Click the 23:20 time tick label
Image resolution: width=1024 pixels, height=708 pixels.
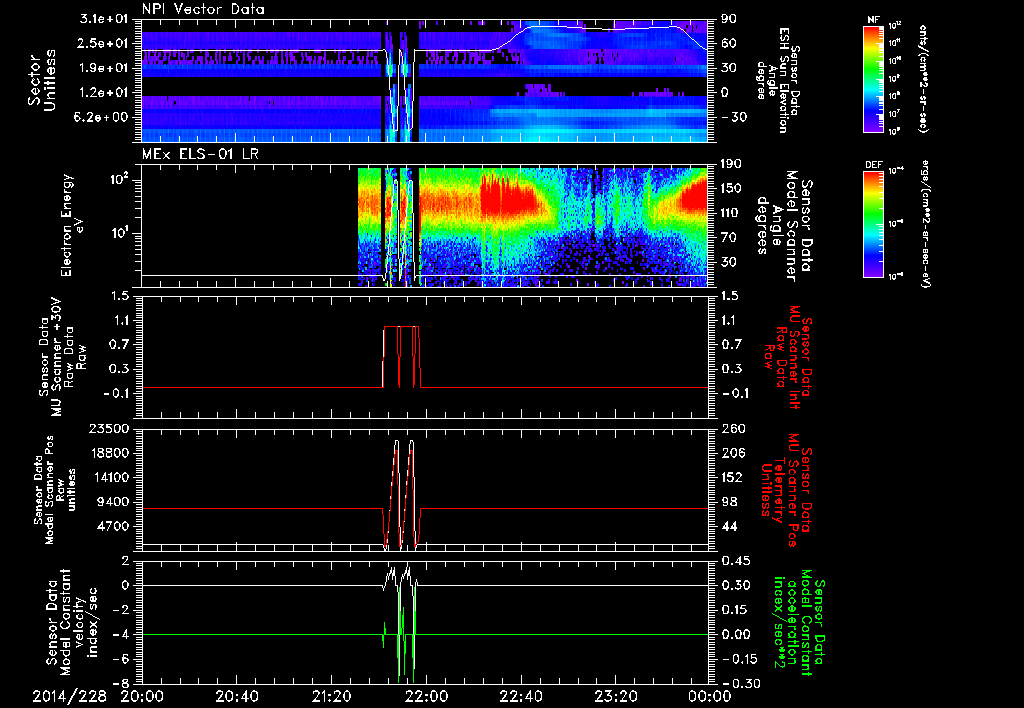click(615, 696)
